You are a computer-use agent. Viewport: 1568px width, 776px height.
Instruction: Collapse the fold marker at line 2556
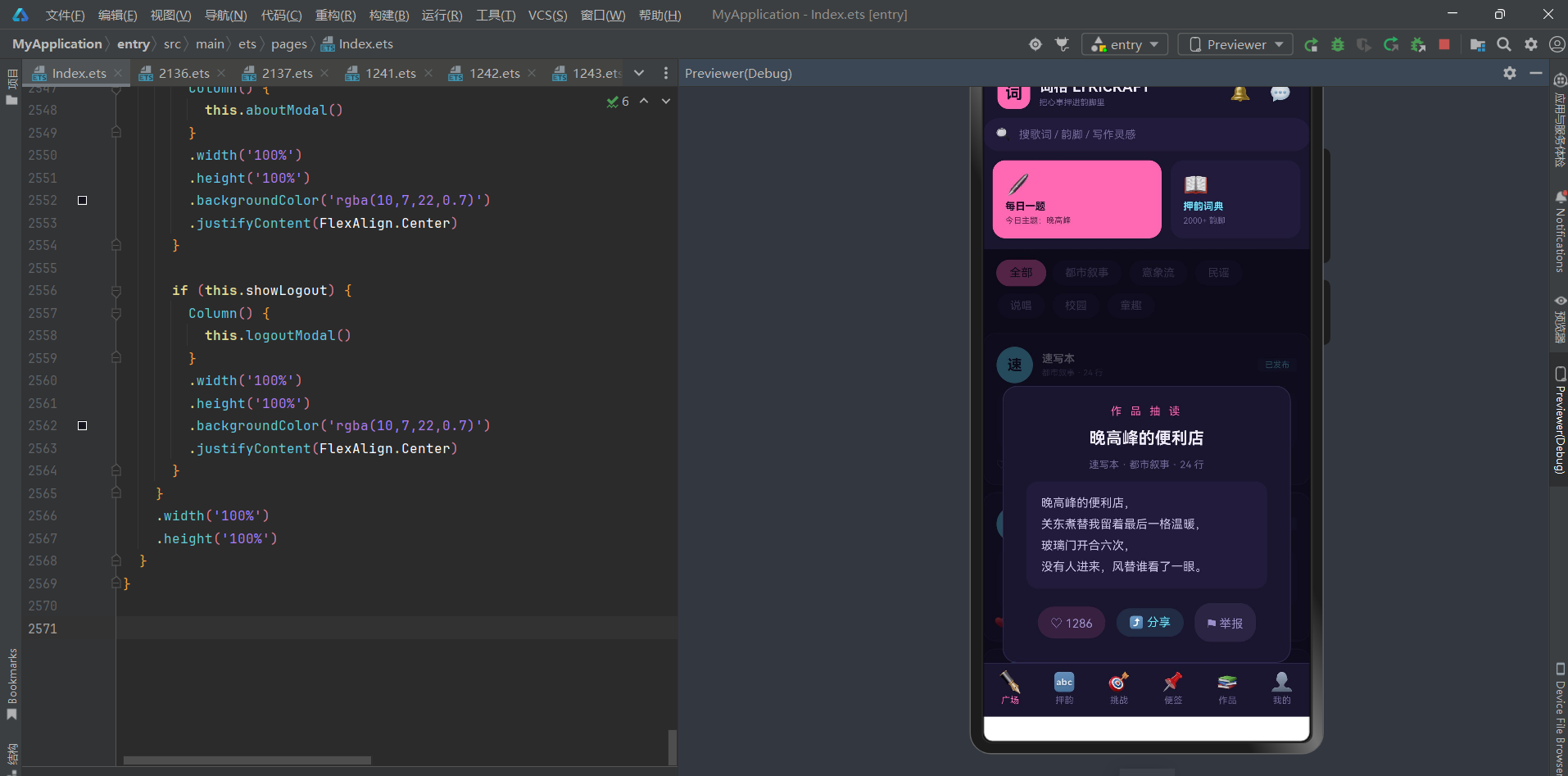tap(116, 290)
